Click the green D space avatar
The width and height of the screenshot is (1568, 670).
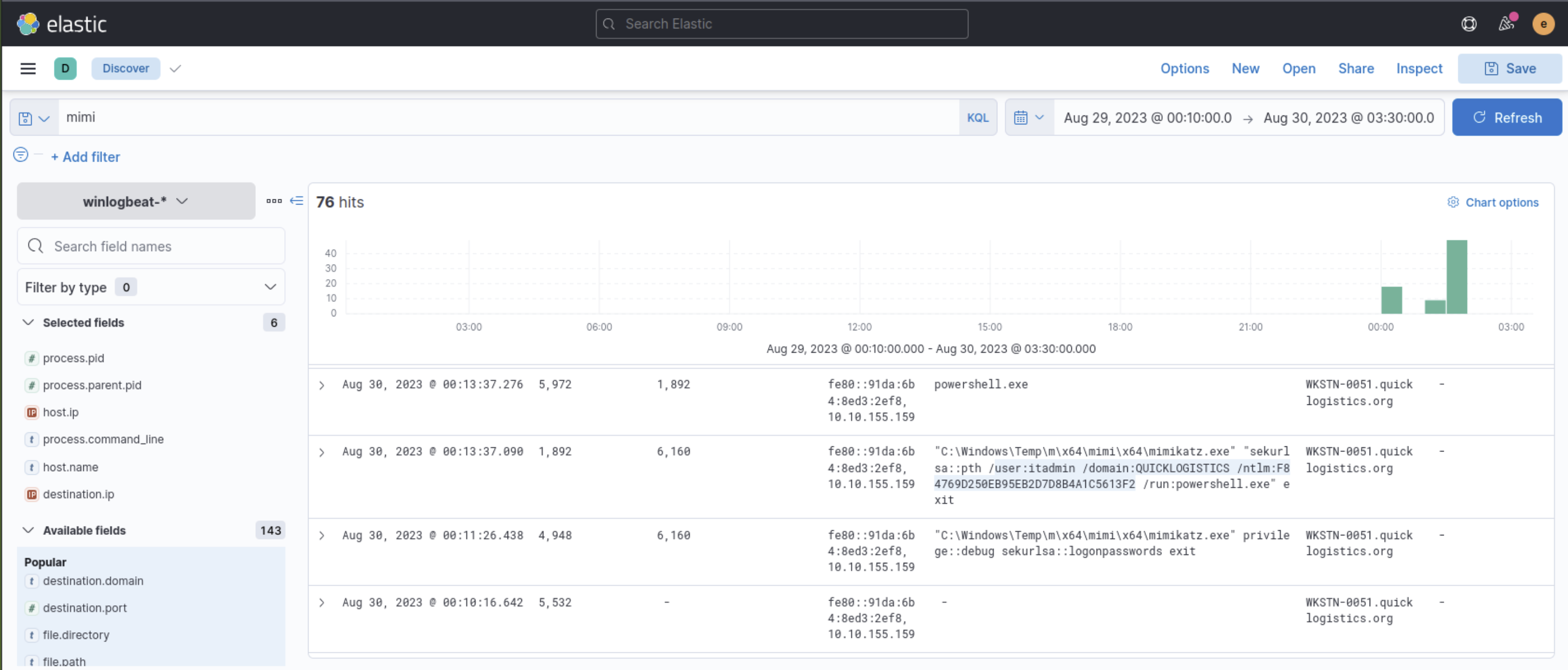click(65, 69)
